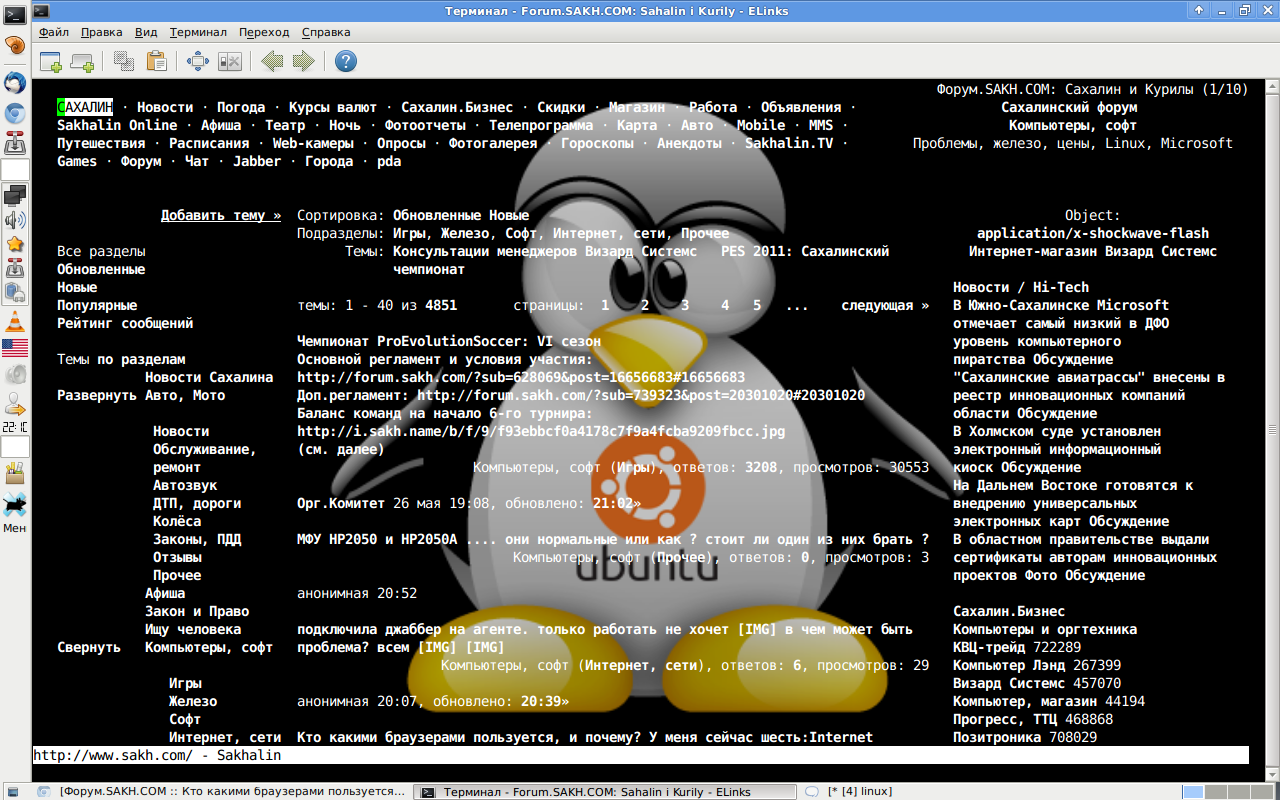Go to next tab with right arrow

[304, 62]
